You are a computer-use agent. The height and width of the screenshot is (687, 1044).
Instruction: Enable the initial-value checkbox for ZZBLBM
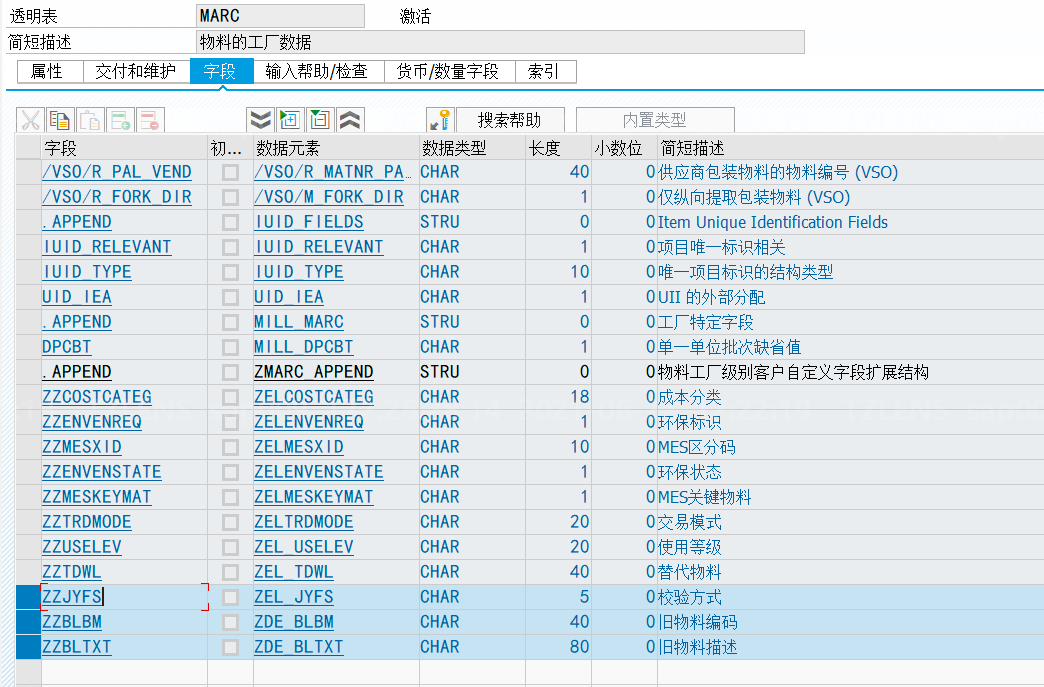click(x=230, y=621)
